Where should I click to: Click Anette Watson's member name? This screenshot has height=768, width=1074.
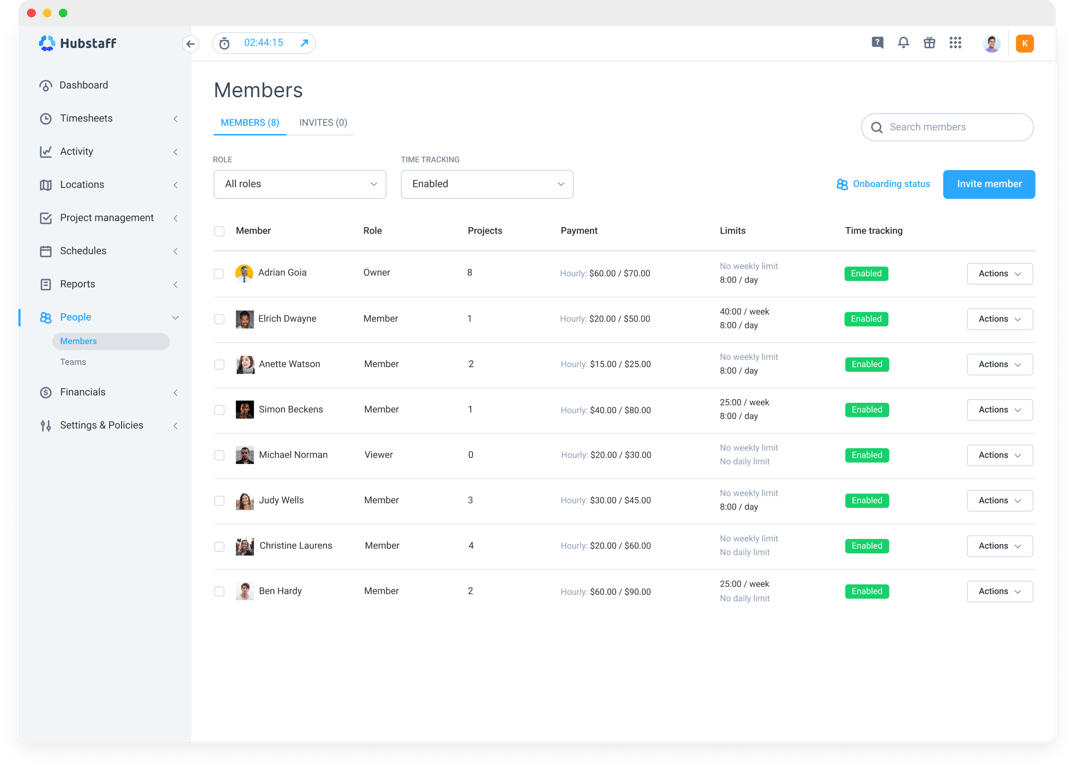289,364
